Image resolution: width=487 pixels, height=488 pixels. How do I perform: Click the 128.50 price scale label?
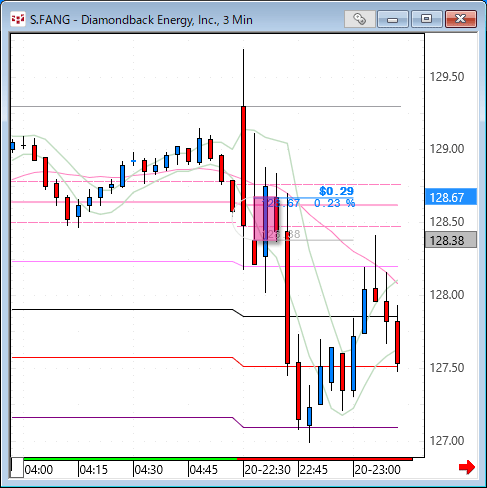(447, 221)
